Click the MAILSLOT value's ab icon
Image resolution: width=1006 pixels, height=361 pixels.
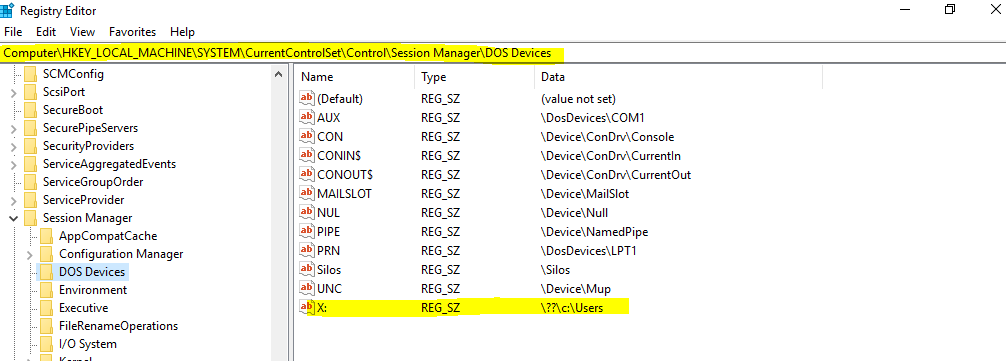(307, 194)
